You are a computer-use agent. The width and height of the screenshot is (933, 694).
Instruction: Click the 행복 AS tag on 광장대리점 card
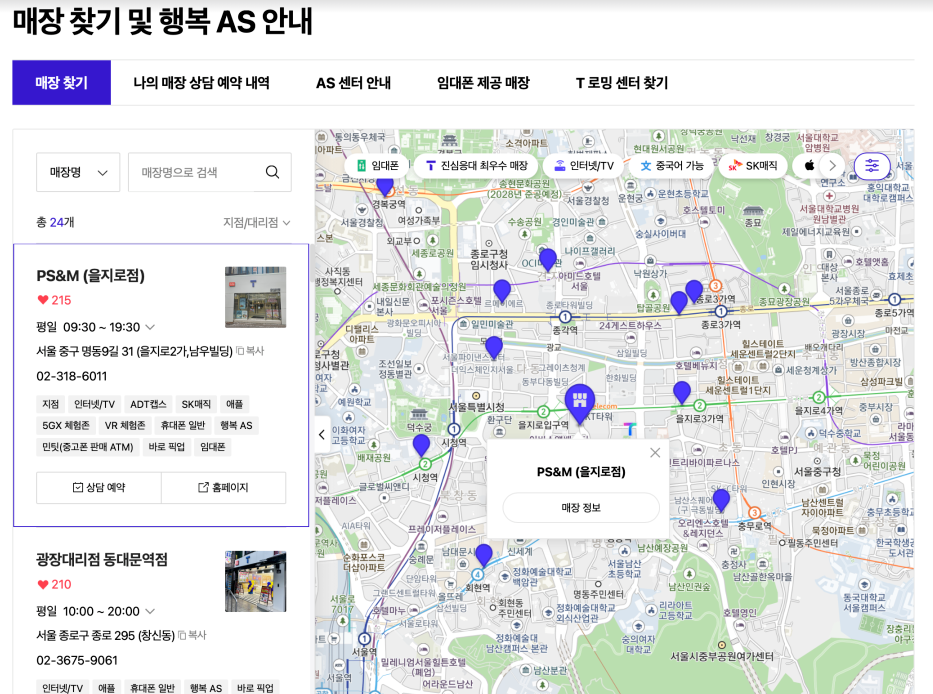205,687
